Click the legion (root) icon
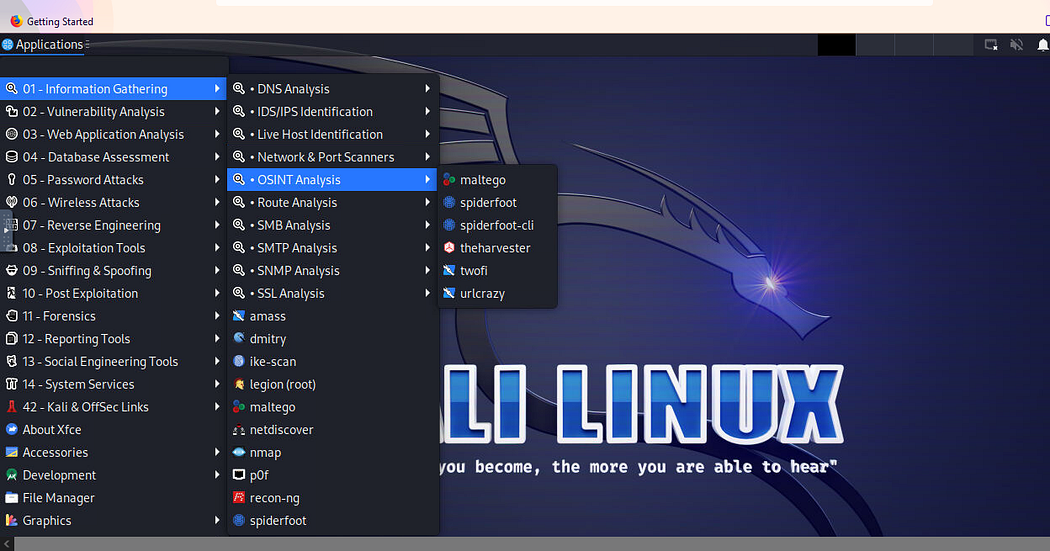The image size is (1050, 551). 239,384
